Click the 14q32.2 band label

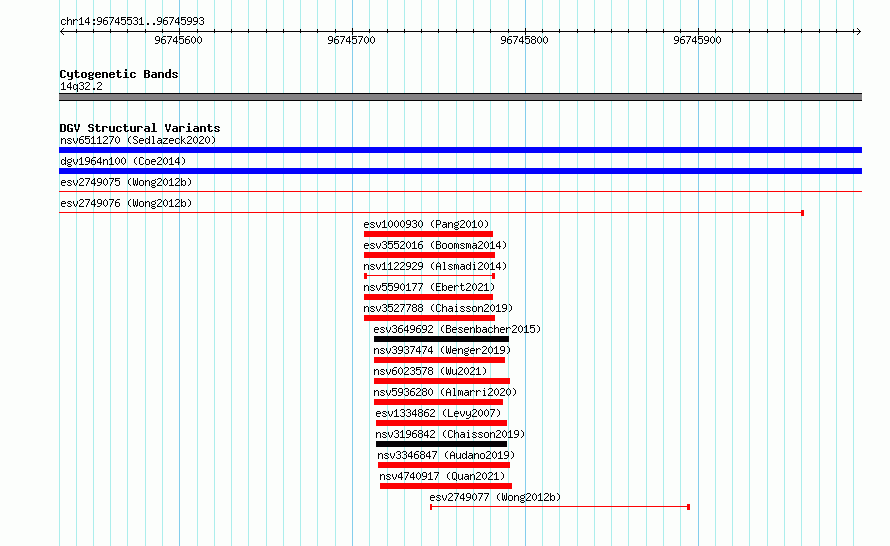(x=81, y=86)
